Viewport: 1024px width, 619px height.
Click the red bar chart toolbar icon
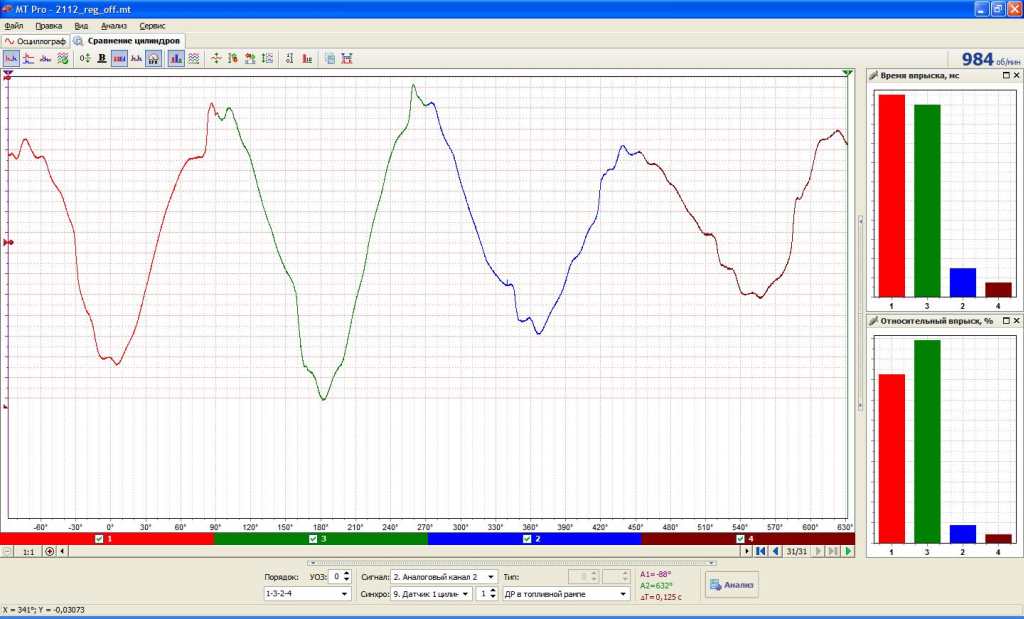click(x=308, y=59)
